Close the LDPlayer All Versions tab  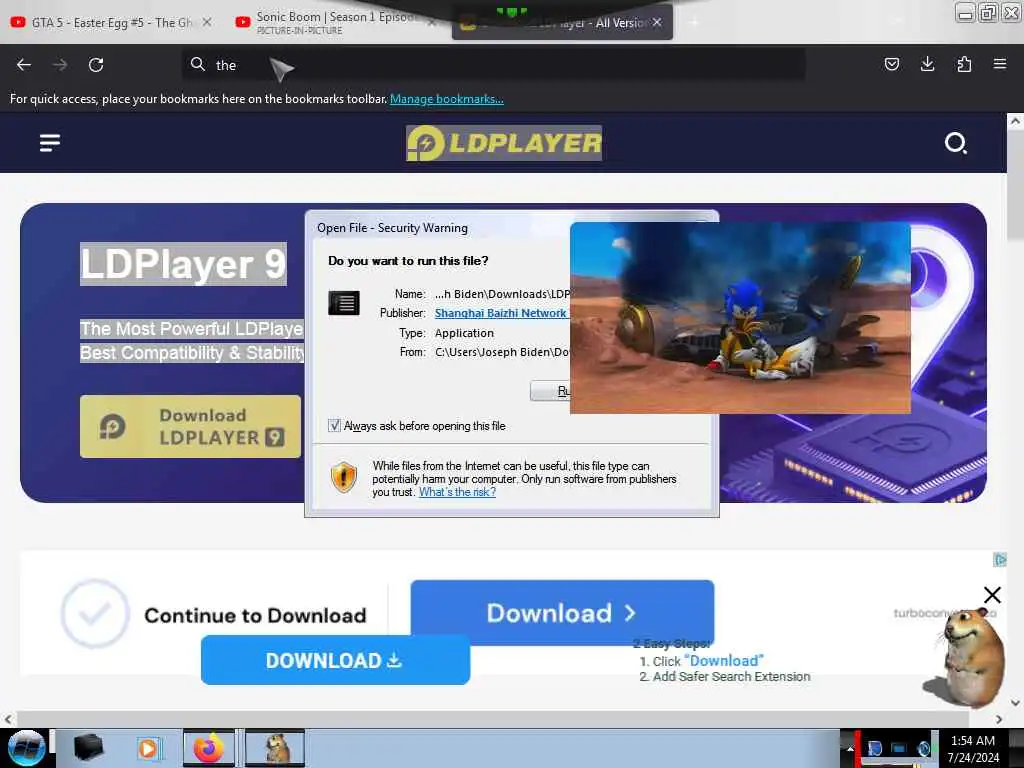[657, 22]
